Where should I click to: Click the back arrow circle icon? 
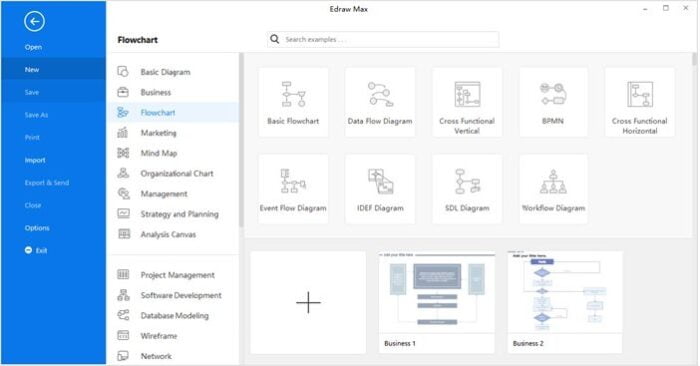pyautogui.click(x=34, y=21)
